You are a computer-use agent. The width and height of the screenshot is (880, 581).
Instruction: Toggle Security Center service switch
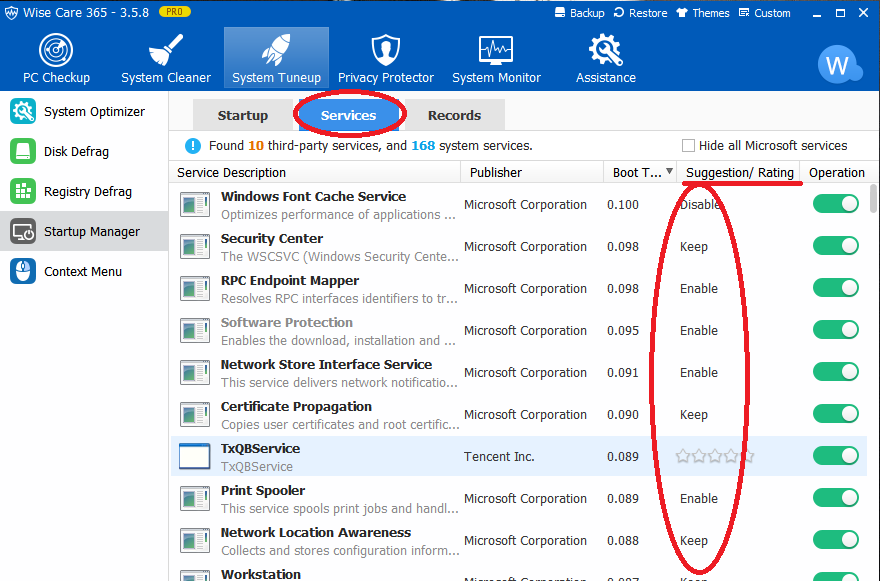[x=836, y=246]
